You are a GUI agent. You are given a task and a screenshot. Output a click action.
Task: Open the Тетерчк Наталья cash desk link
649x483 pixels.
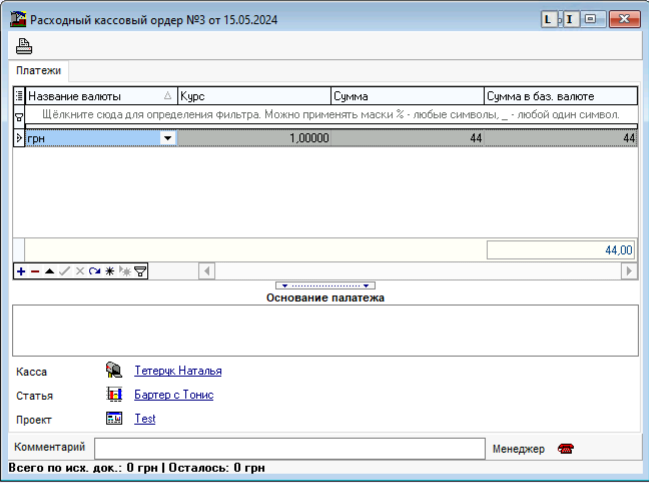pos(178,371)
